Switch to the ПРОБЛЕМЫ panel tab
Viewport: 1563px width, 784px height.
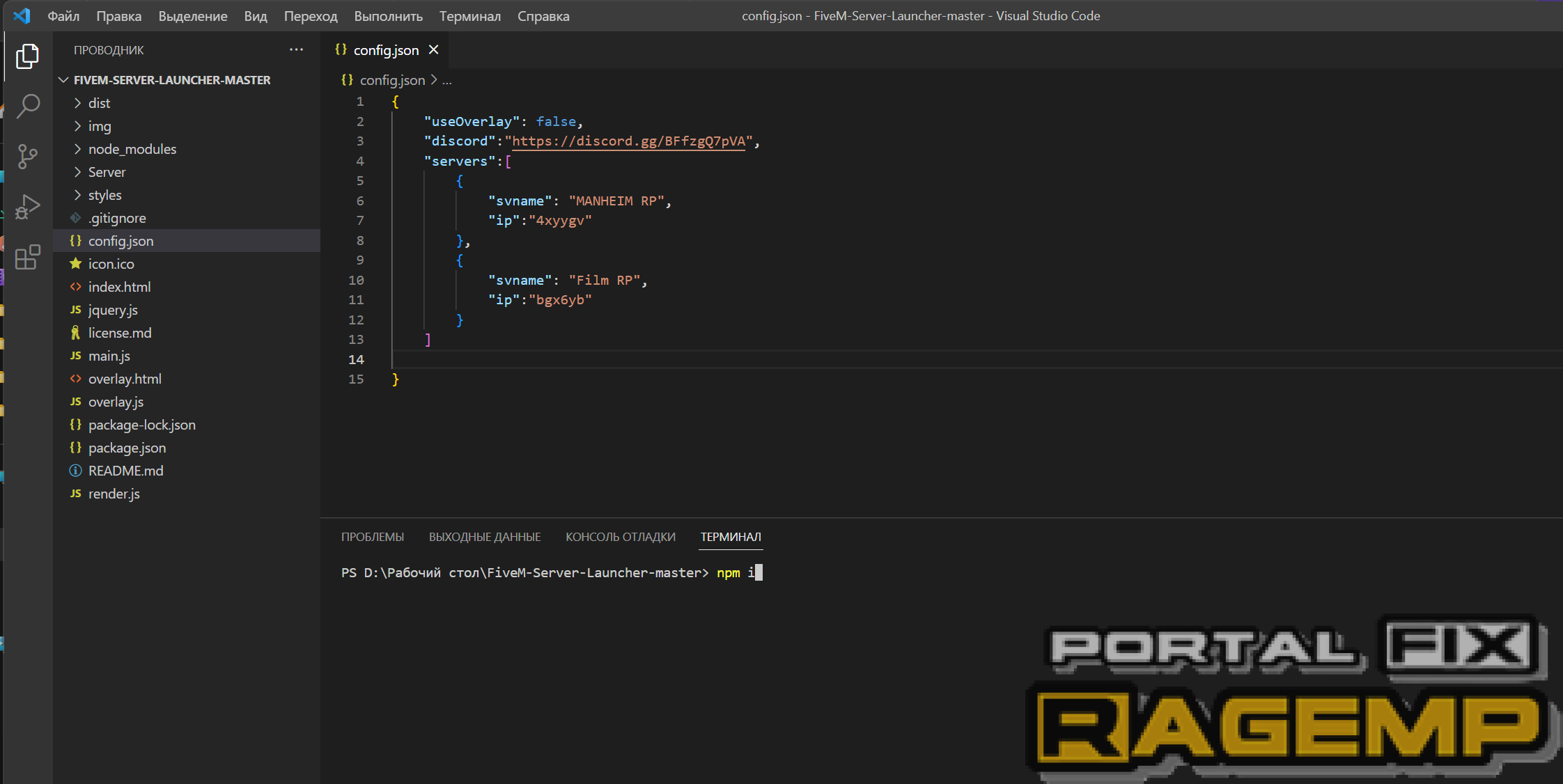373,537
